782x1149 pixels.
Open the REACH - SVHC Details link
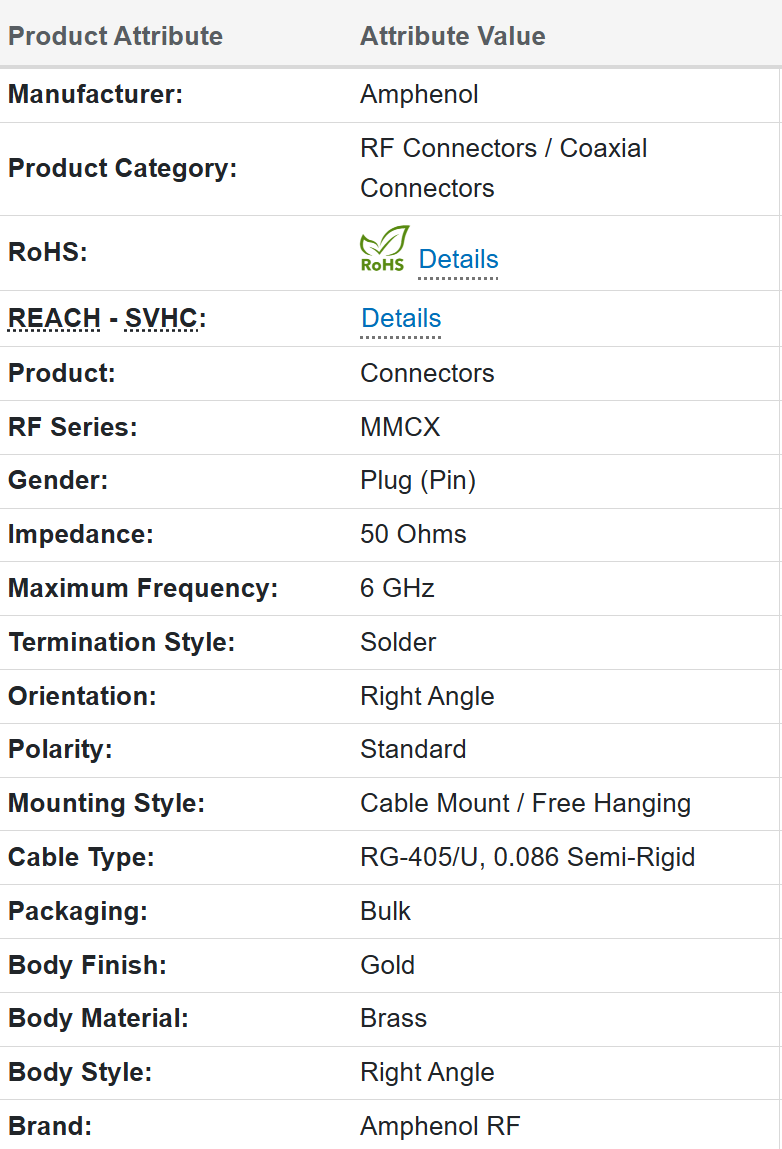401,318
